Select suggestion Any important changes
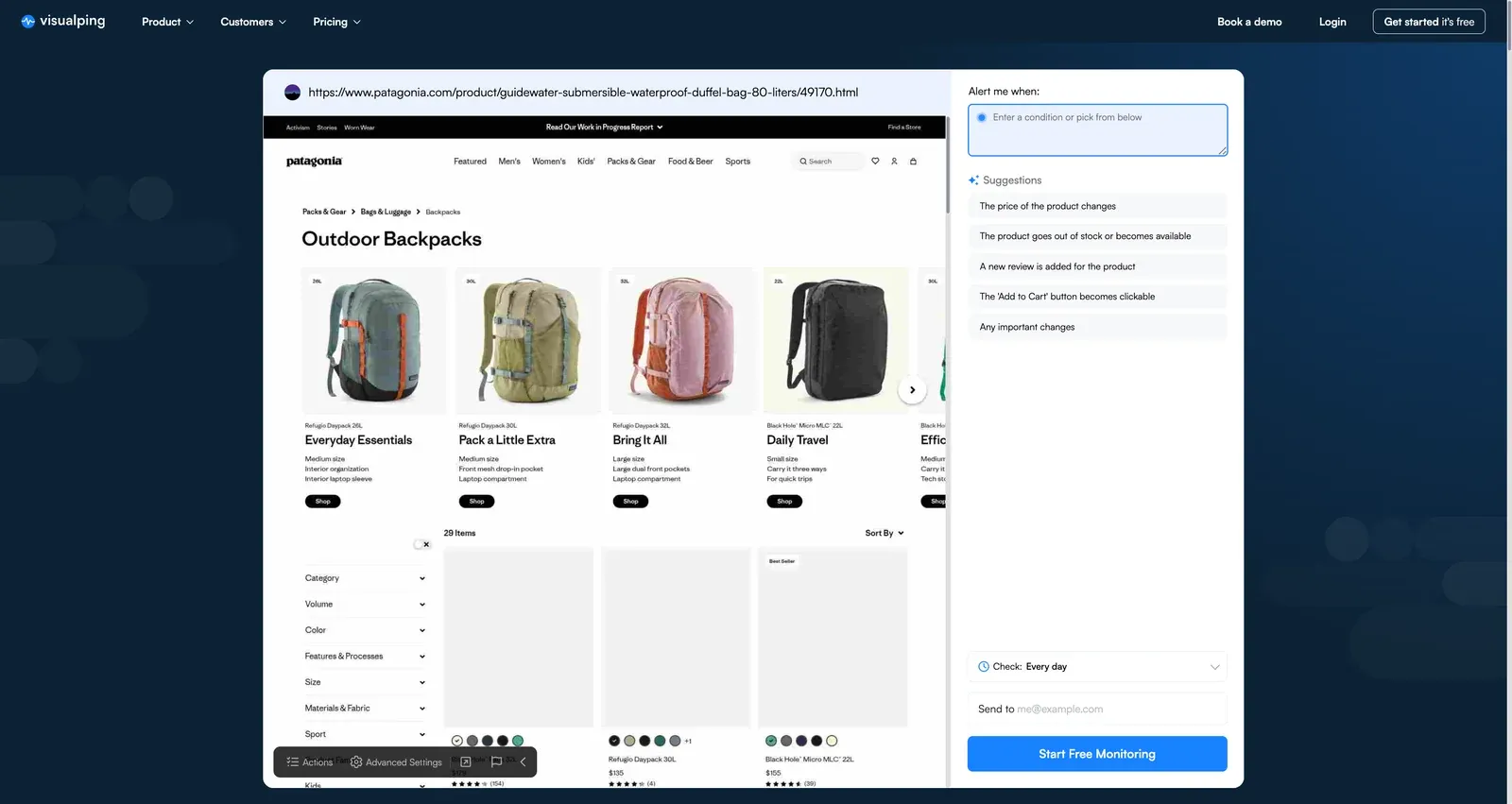The height and width of the screenshot is (804, 1512). (1097, 327)
